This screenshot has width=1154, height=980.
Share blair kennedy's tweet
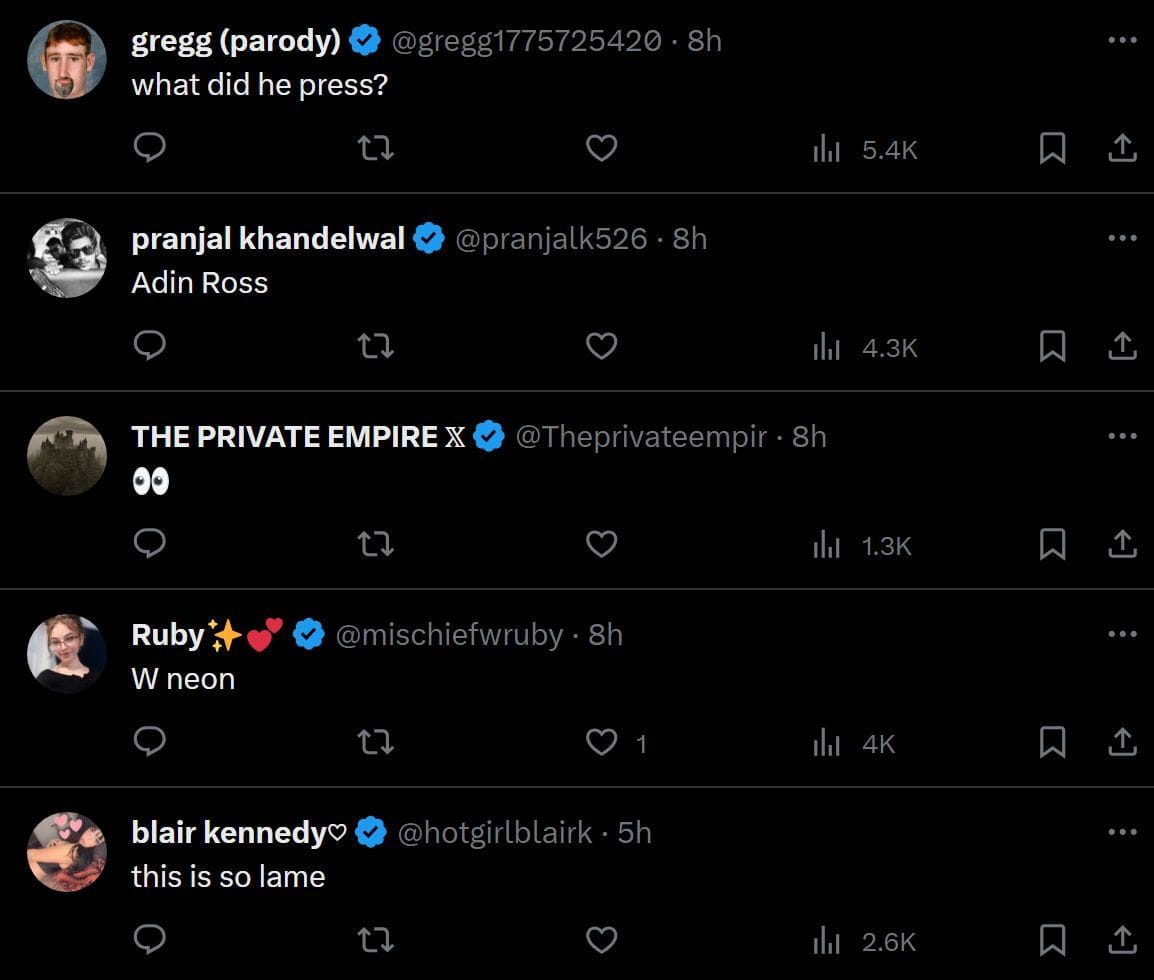[1122, 940]
